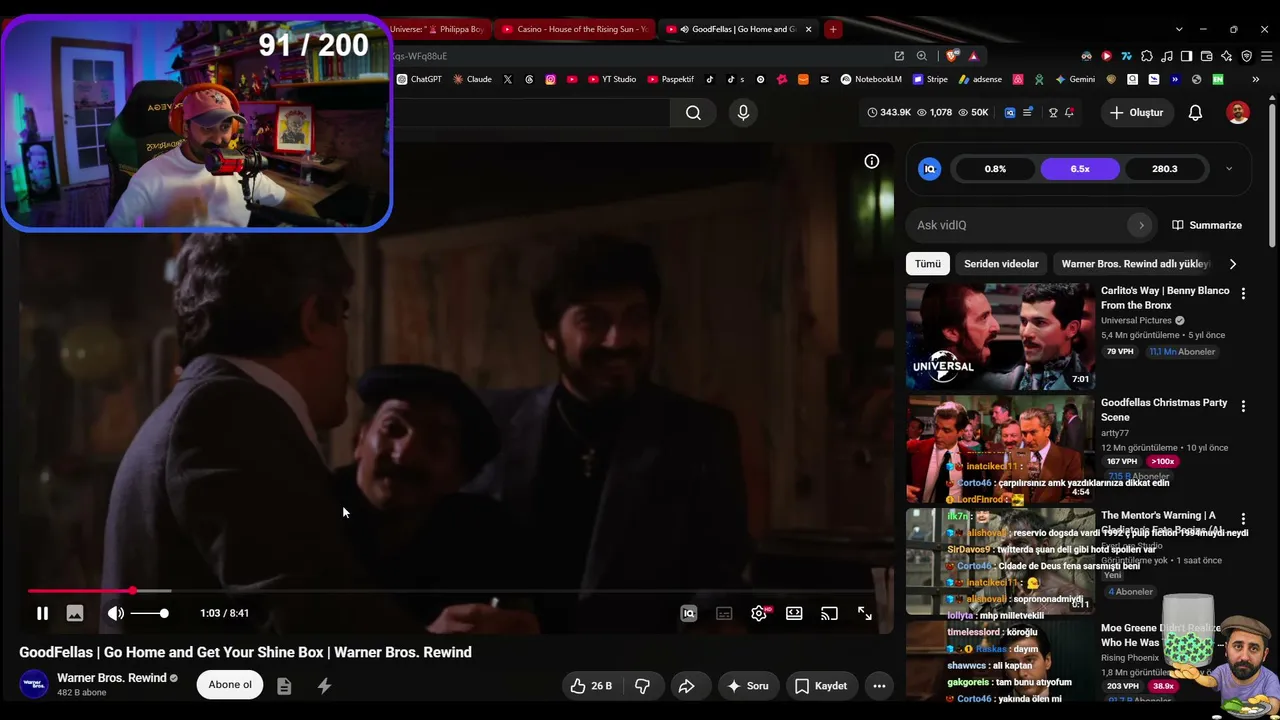Select the Warner Bros. Rewind adlı yükleyen chip
The height and width of the screenshot is (720, 1280).
pyautogui.click(x=1135, y=264)
